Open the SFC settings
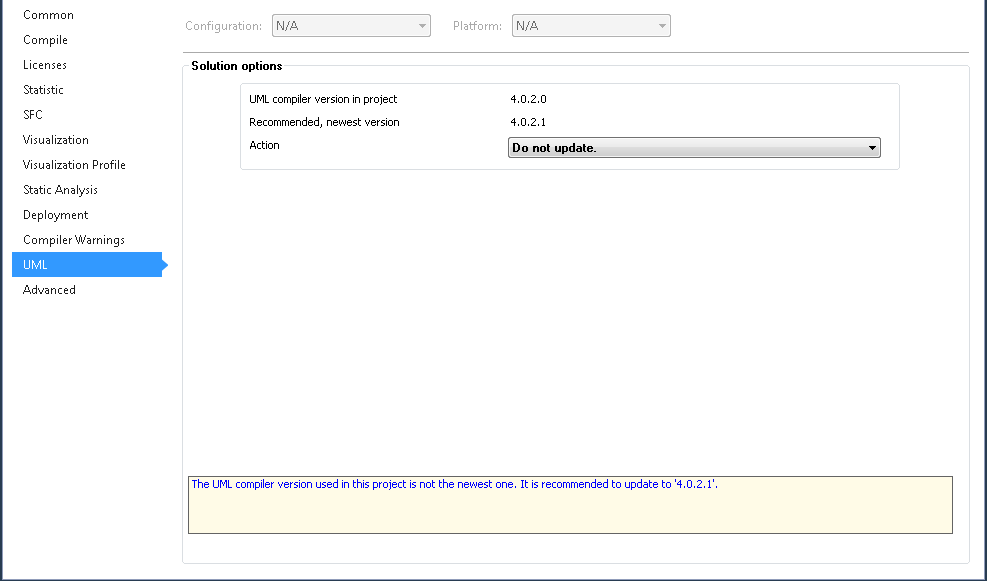Viewport: 987px width, 581px height. tap(33, 115)
